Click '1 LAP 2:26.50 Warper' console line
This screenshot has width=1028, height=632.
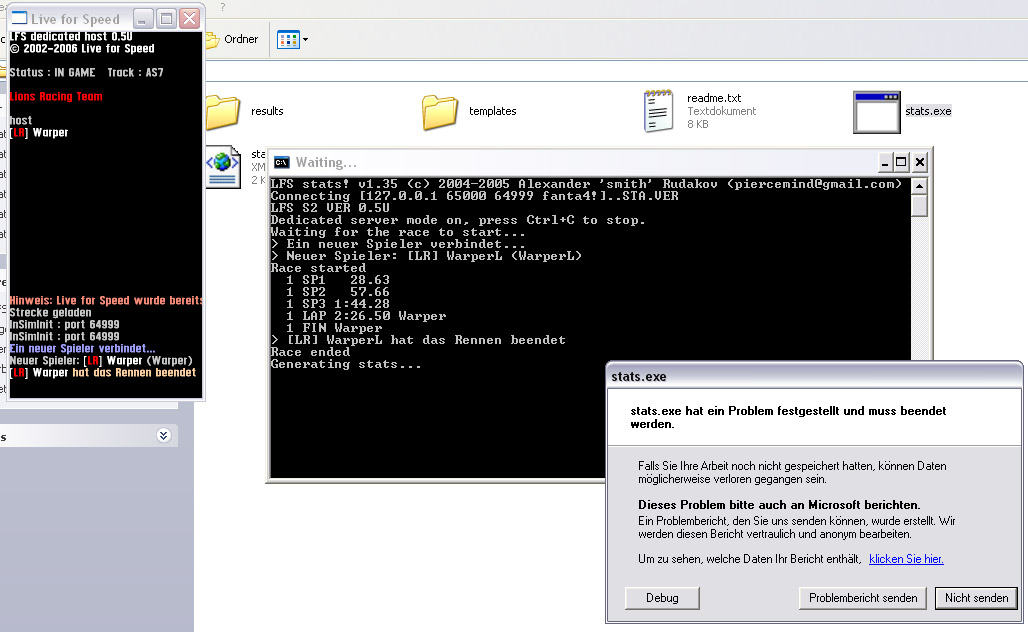(x=366, y=316)
